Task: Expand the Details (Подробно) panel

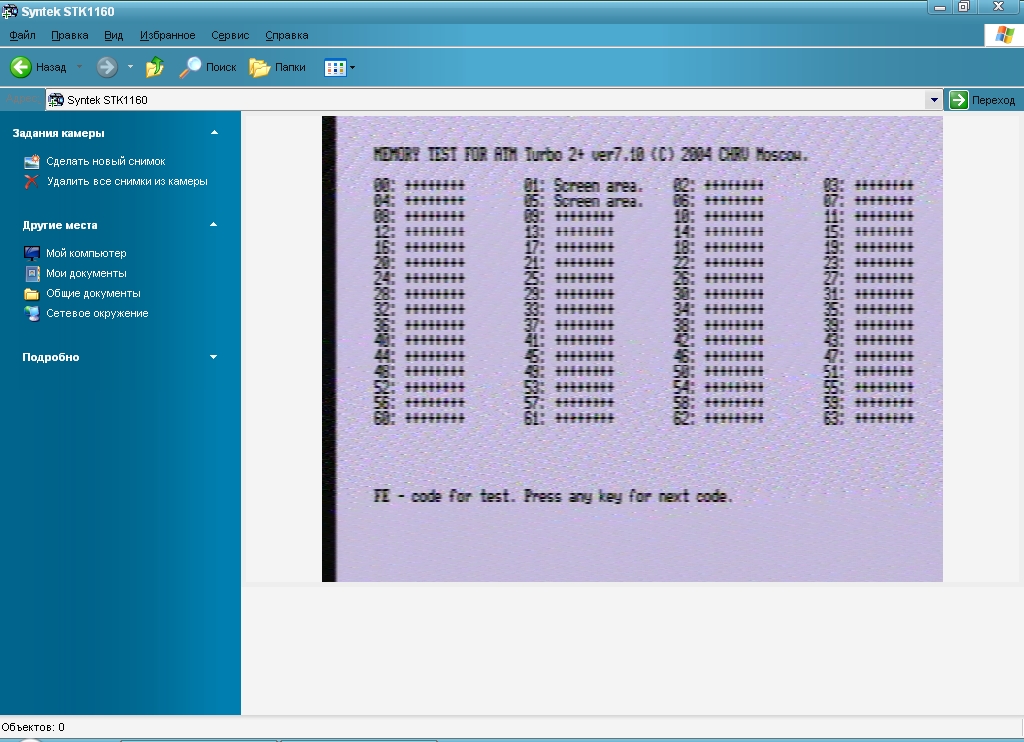Action: [x=214, y=357]
